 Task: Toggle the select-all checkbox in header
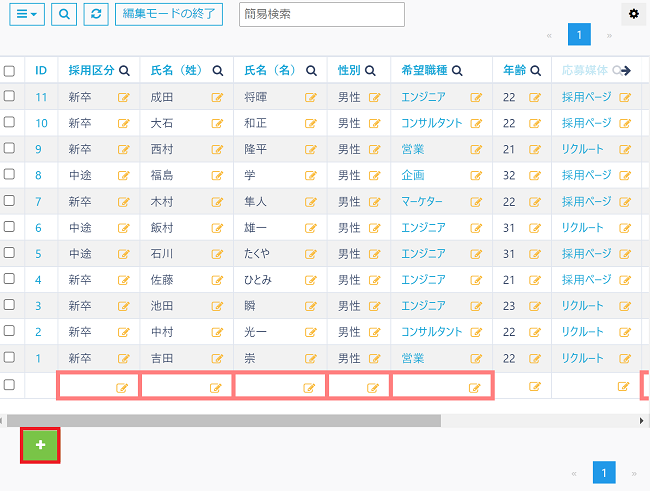9,71
